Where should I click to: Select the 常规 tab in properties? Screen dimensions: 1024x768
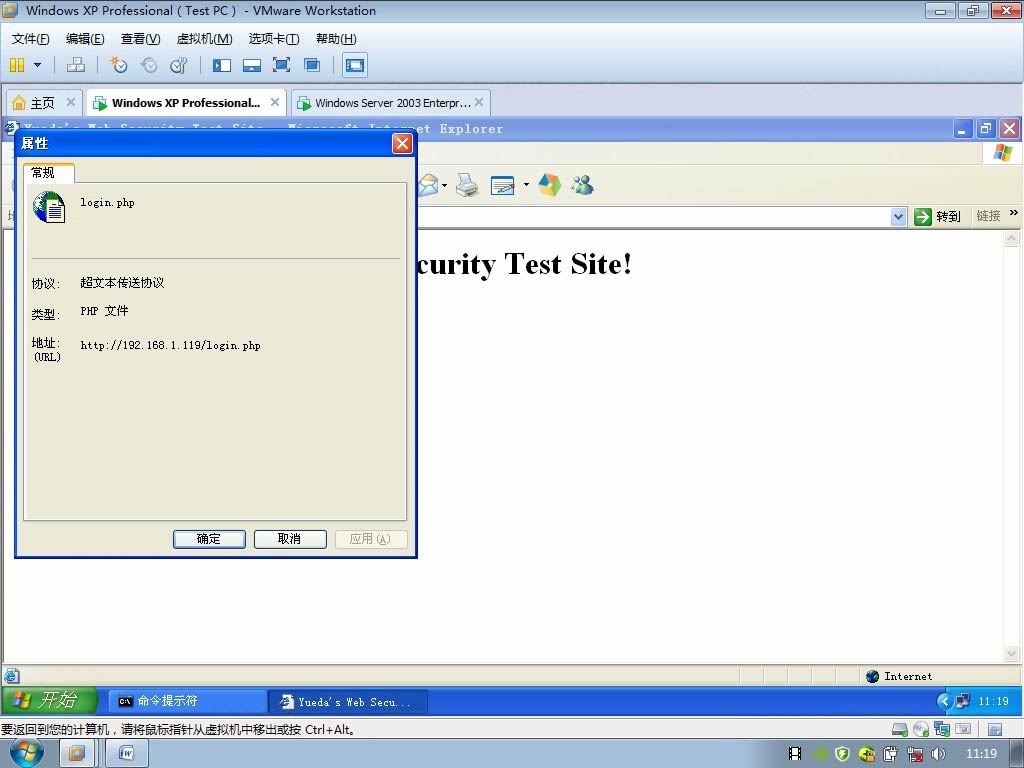click(48, 172)
